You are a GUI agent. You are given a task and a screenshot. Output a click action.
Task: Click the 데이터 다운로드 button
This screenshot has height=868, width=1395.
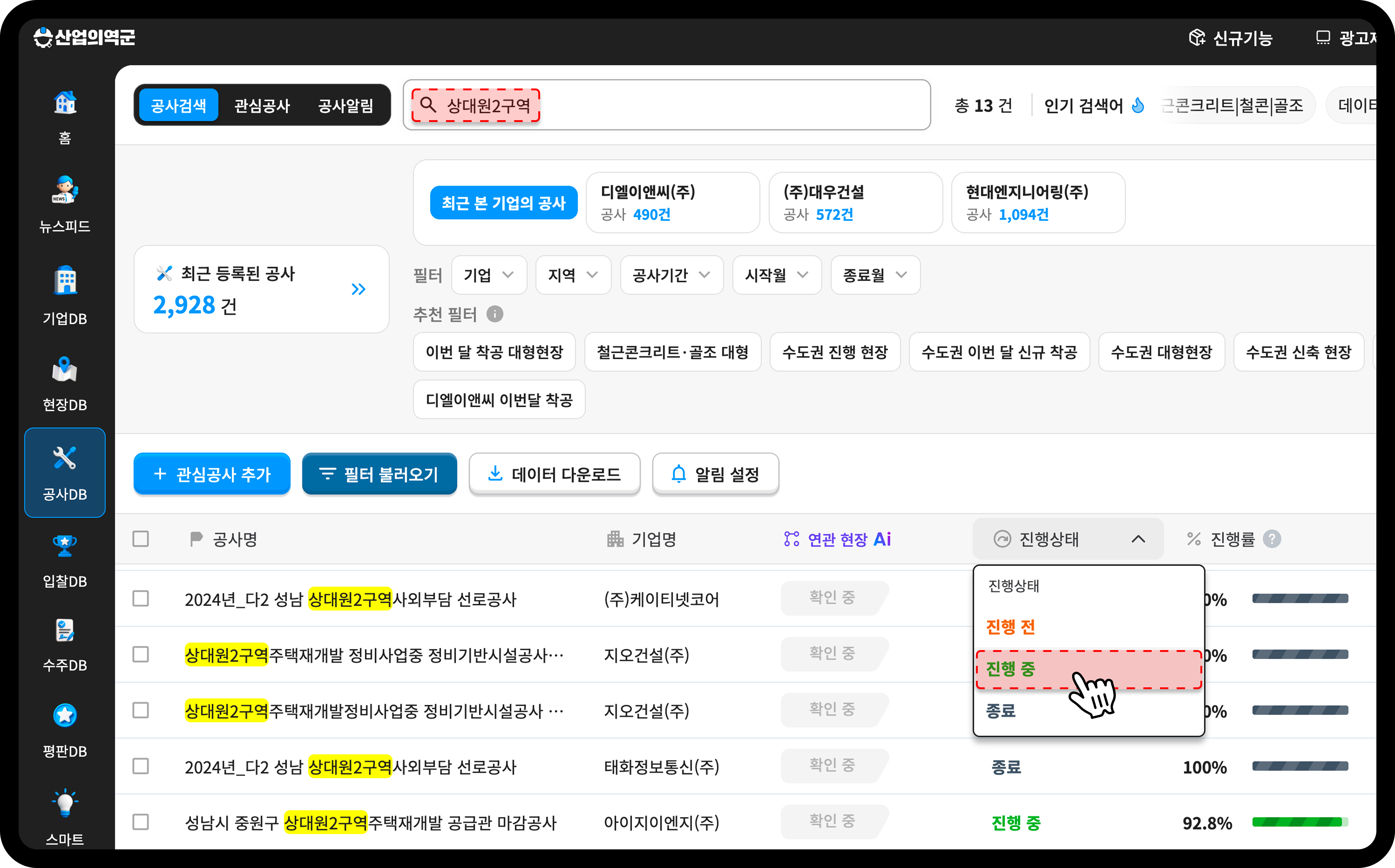coord(554,474)
